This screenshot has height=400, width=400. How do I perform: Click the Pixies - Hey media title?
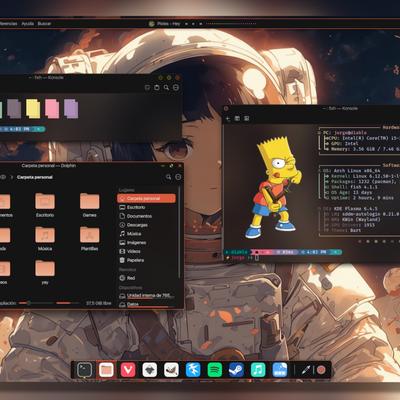[x=168, y=24]
